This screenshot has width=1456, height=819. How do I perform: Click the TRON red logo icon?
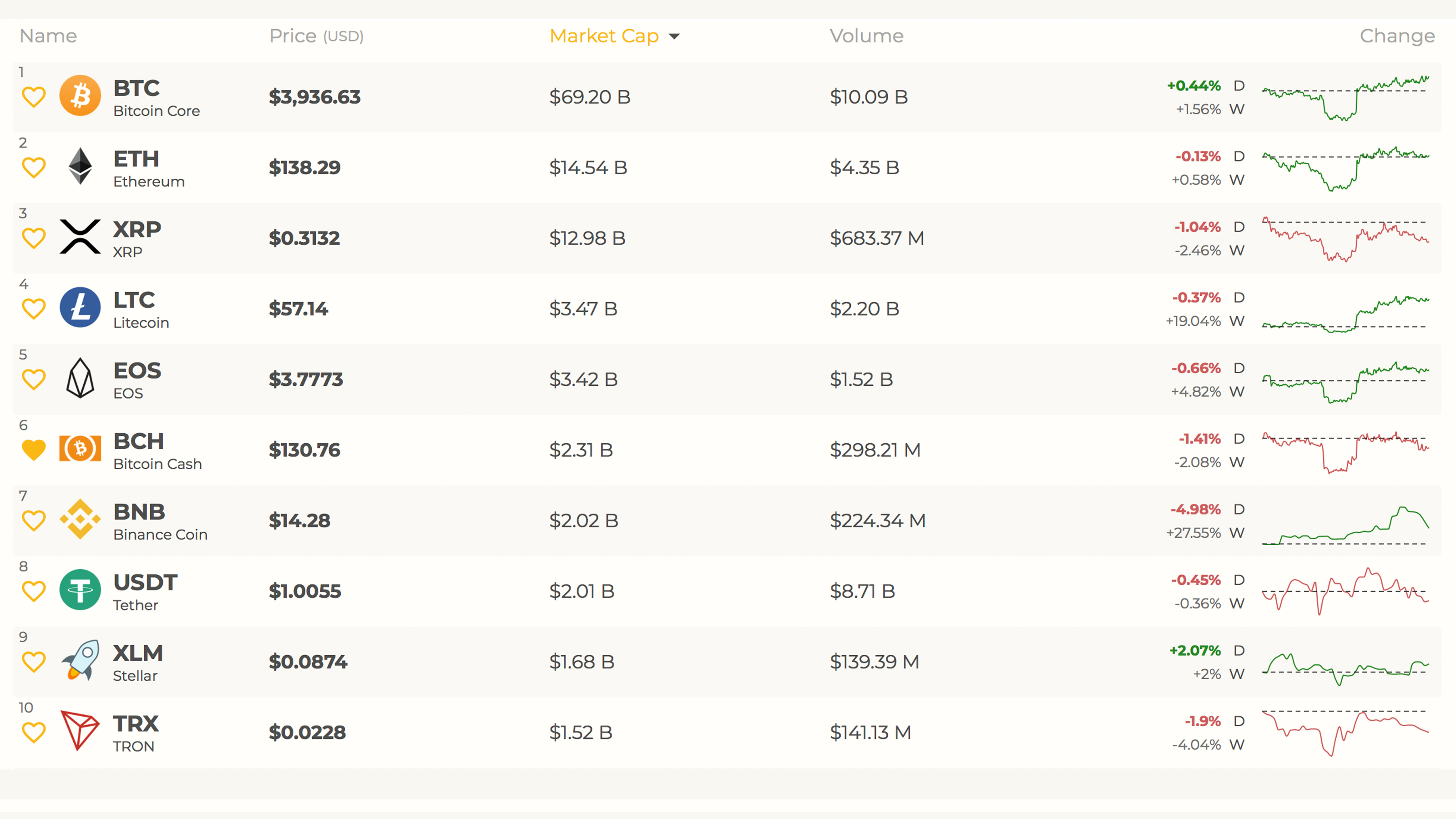[x=80, y=731]
